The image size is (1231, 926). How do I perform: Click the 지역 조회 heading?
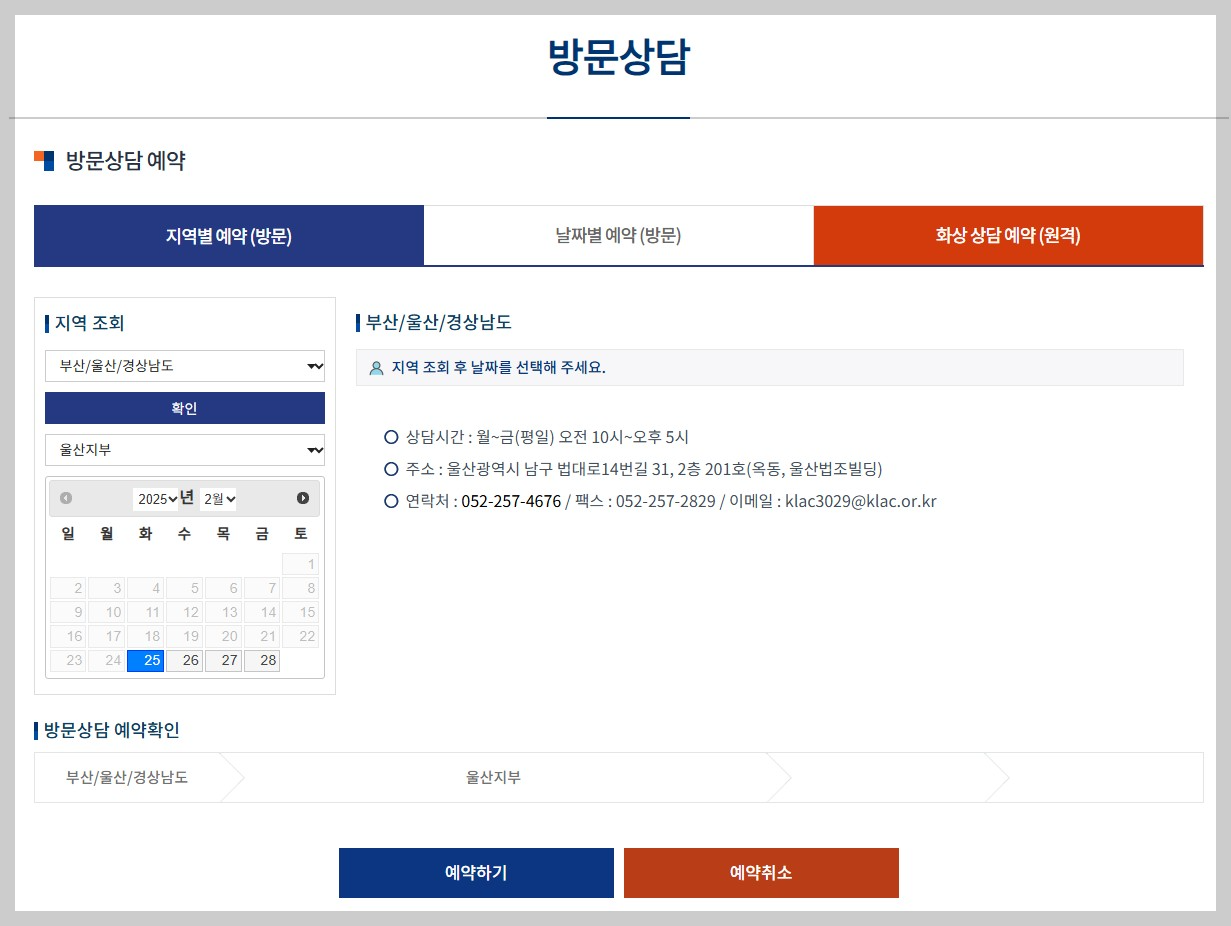pos(90,323)
